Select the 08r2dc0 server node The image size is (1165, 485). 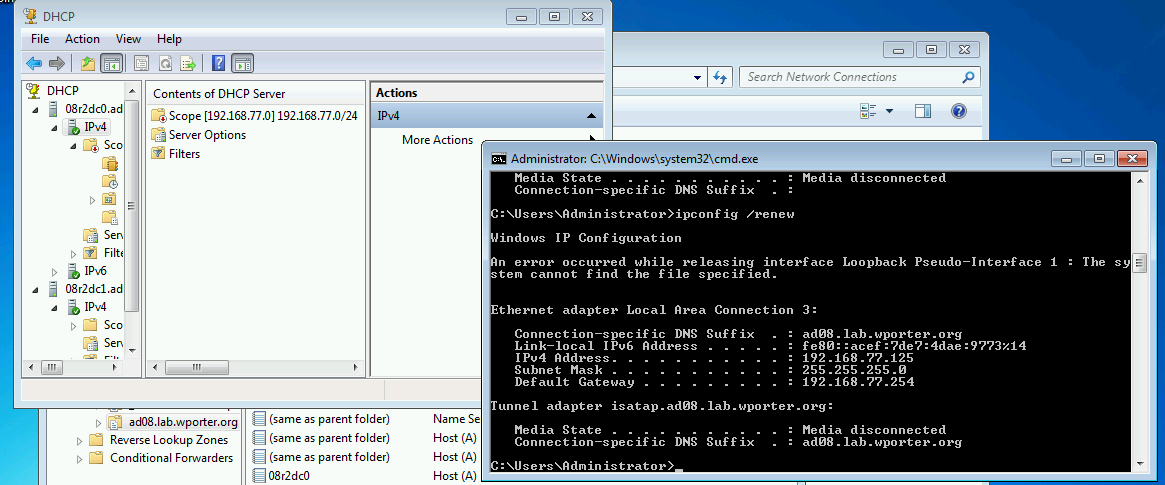93,109
